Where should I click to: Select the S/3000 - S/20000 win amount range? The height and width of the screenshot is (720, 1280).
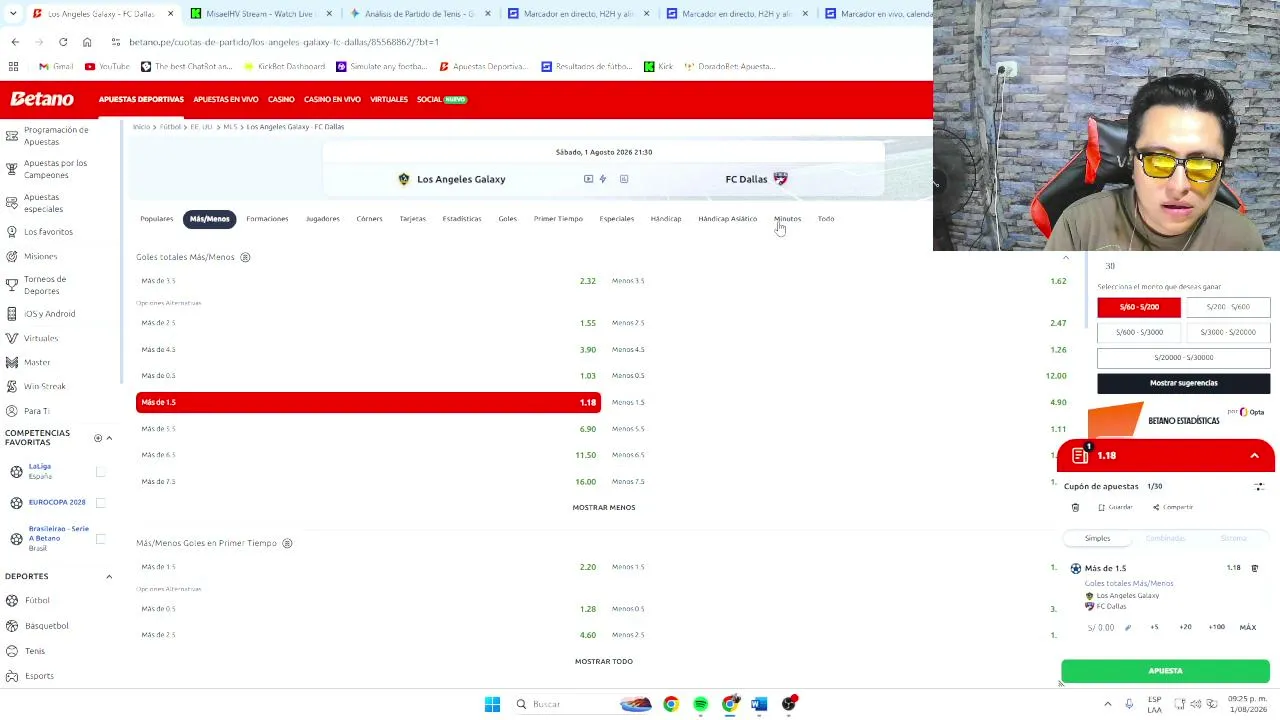pos(1228,332)
